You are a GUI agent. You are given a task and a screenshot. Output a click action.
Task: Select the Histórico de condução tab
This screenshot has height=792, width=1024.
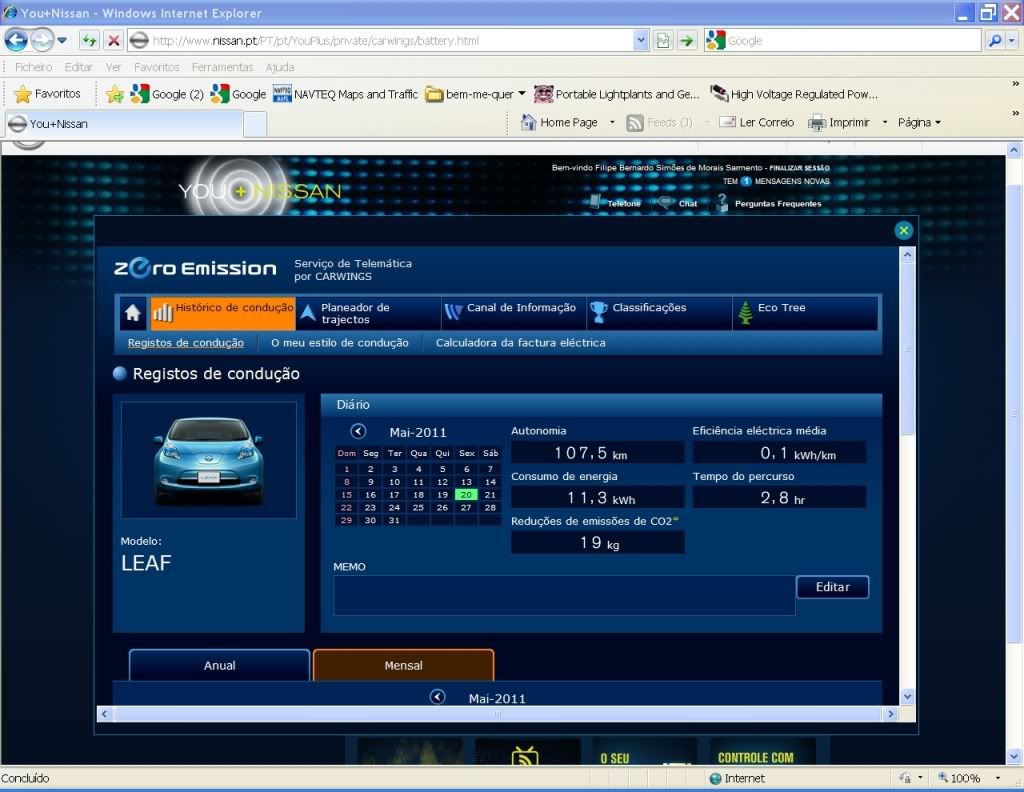(x=223, y=313)
